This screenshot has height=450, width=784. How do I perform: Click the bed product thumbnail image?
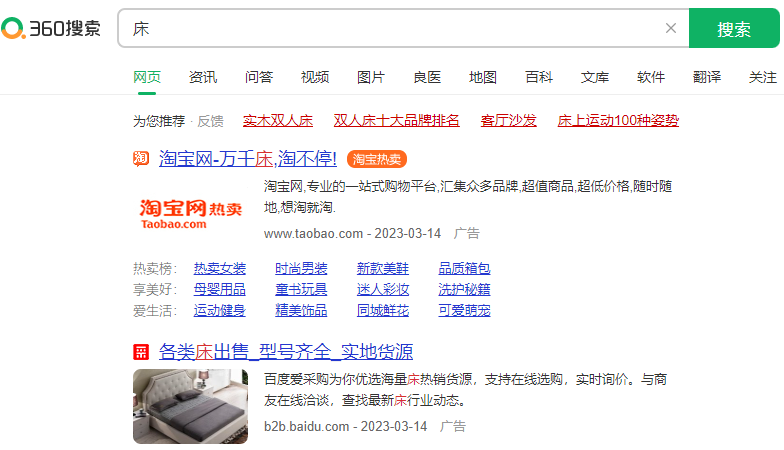point(190,406)
